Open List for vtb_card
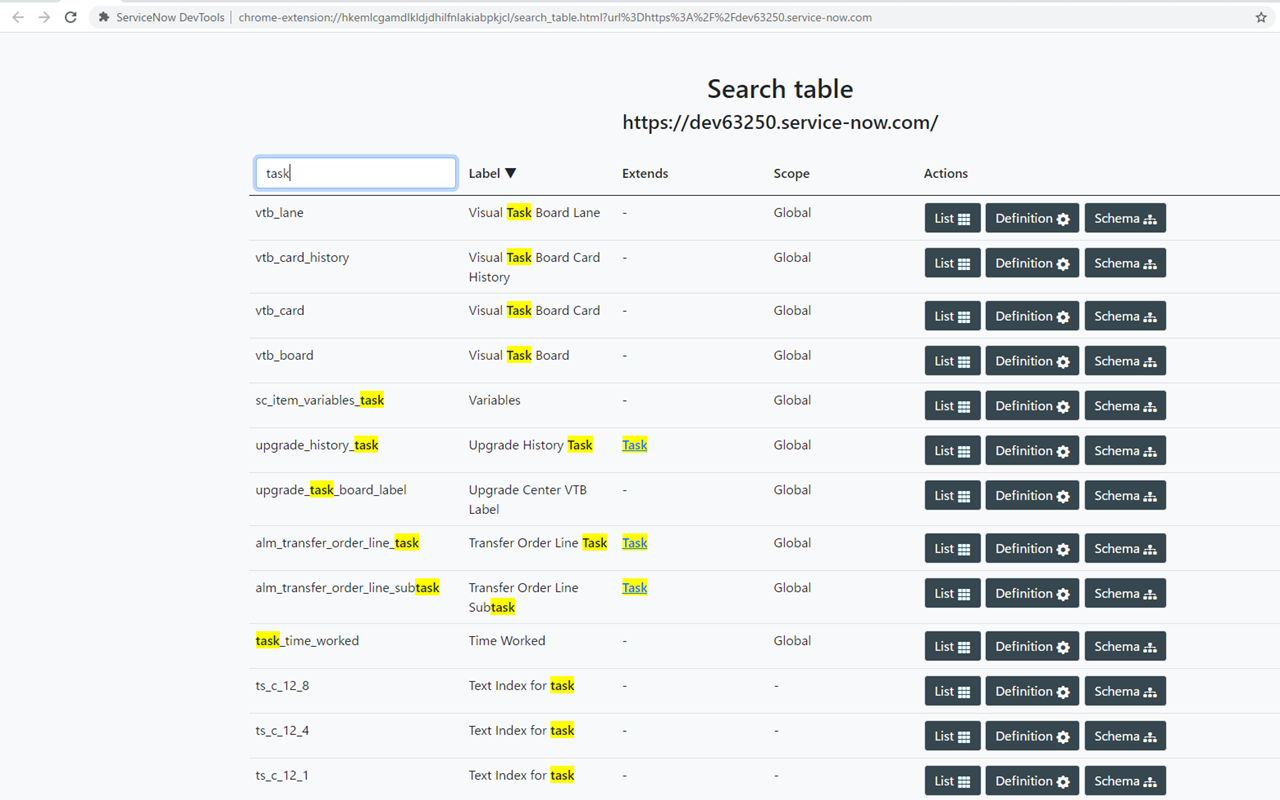 click(952, 316)
